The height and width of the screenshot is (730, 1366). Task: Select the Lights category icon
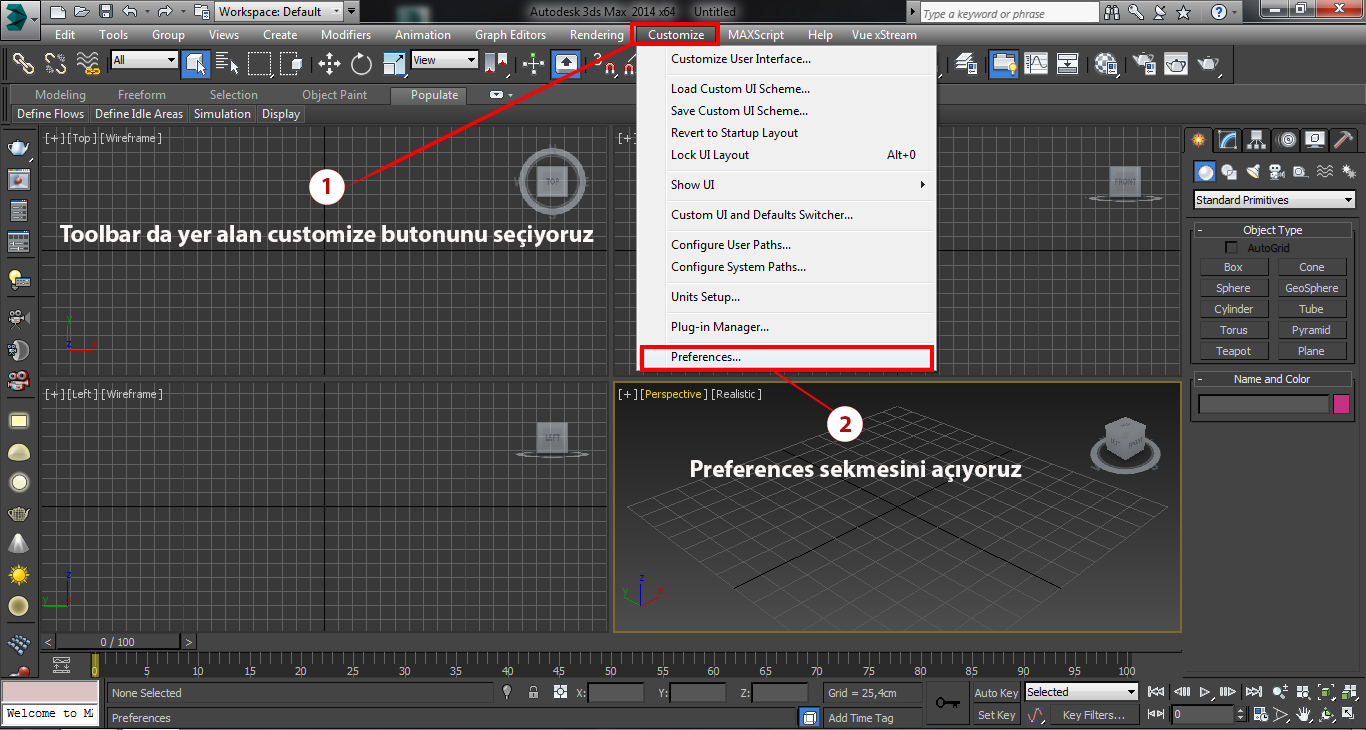[1253, 172]
